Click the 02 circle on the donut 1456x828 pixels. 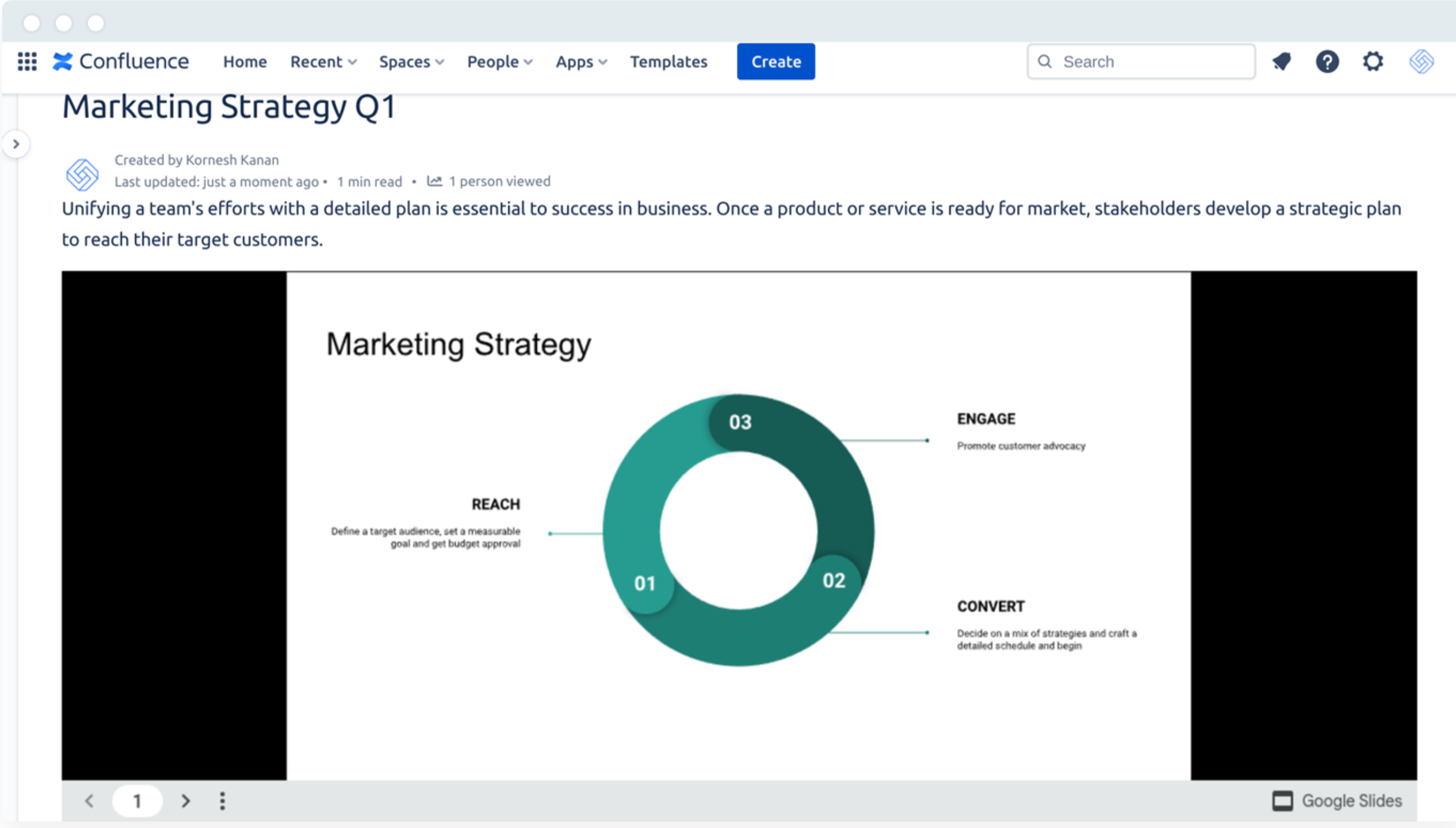click(x=834, y=581)
